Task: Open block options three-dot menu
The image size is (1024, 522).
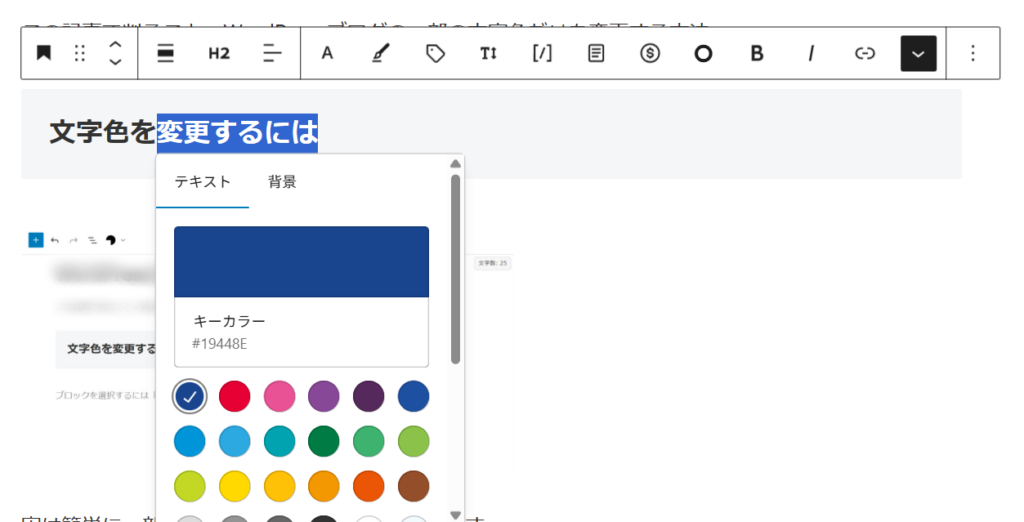Action: 972,54
